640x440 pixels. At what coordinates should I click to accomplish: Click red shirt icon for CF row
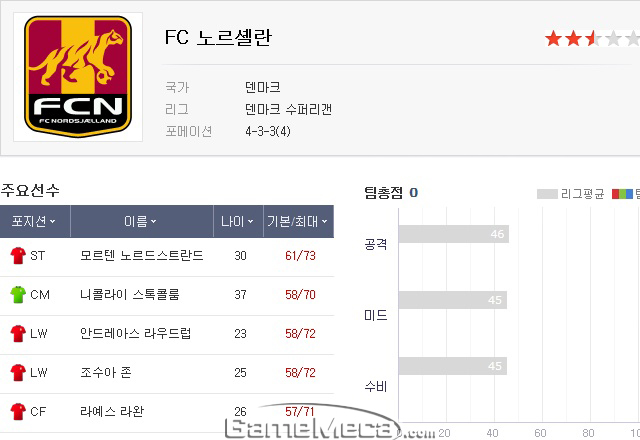18,411
